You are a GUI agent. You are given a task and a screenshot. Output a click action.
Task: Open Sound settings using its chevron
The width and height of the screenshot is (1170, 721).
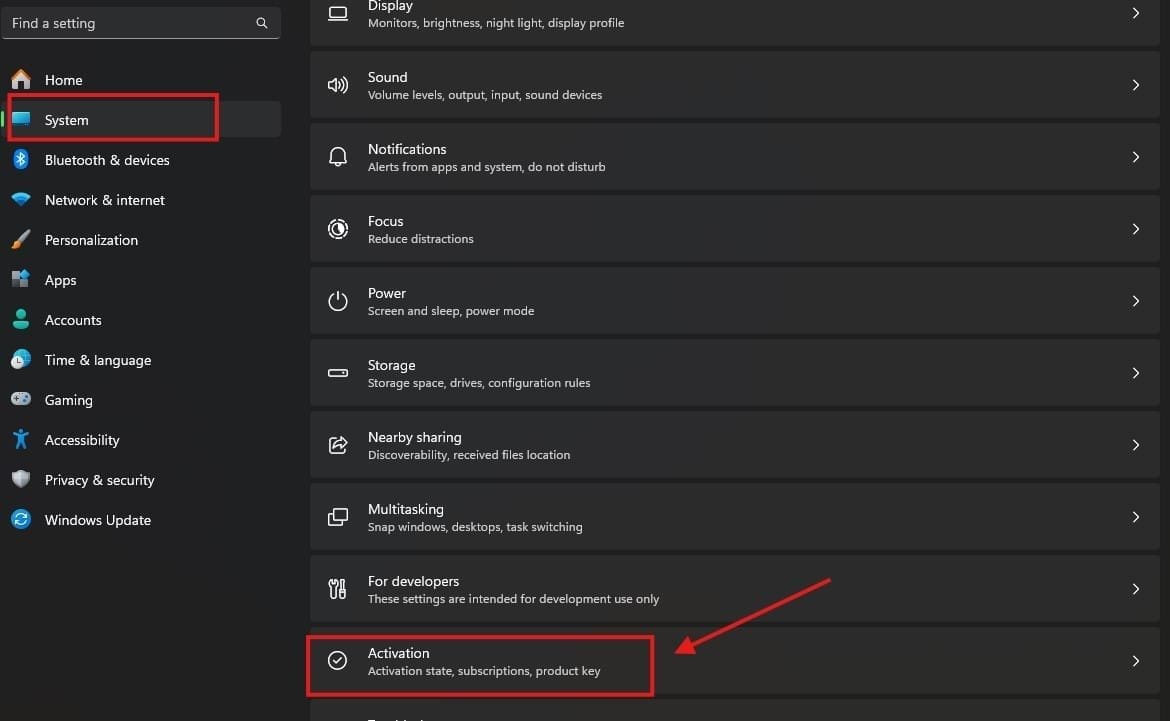tap(1136, 85)
